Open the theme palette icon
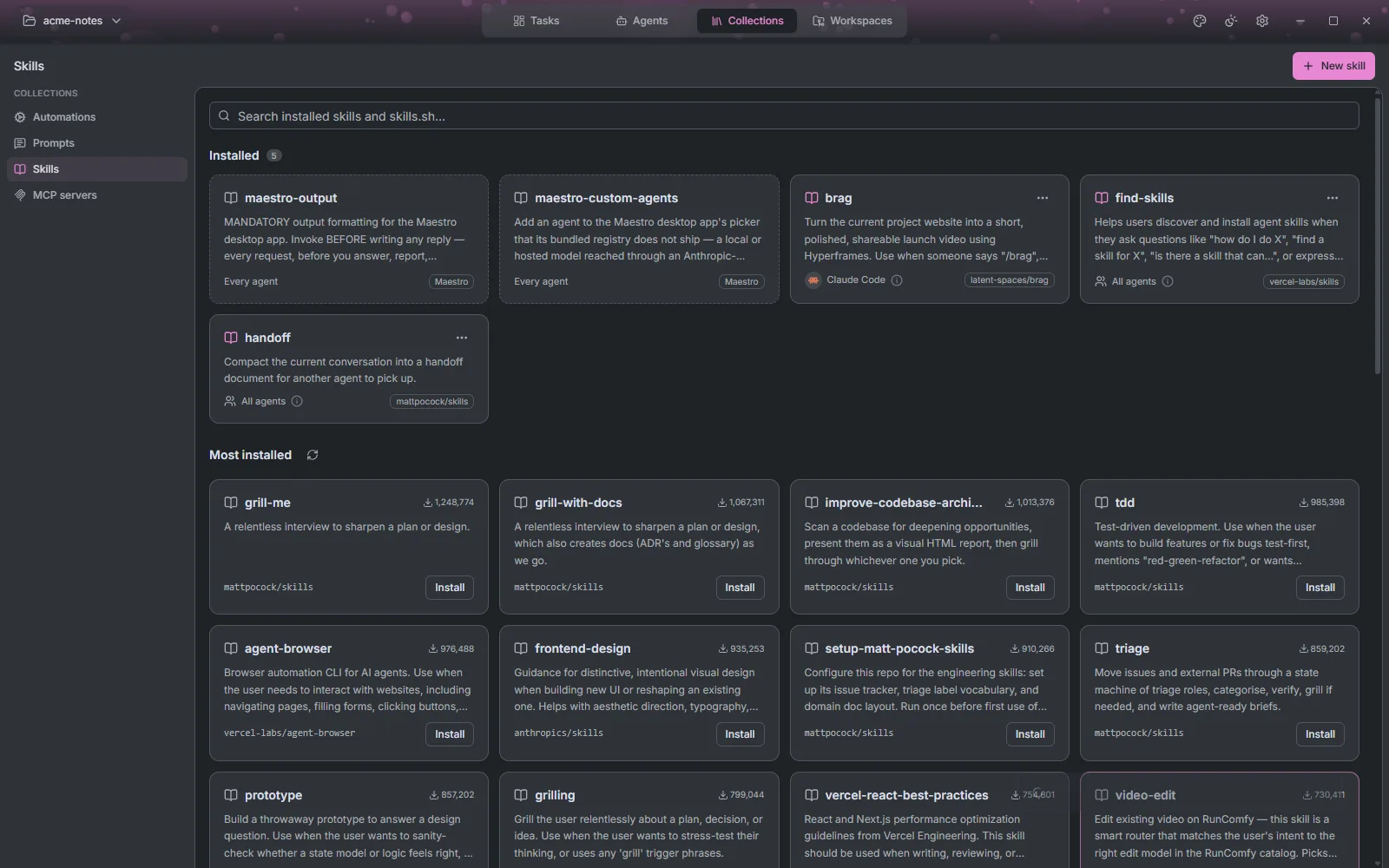The image size is (1389, 868). click(x=1200, y=21)
